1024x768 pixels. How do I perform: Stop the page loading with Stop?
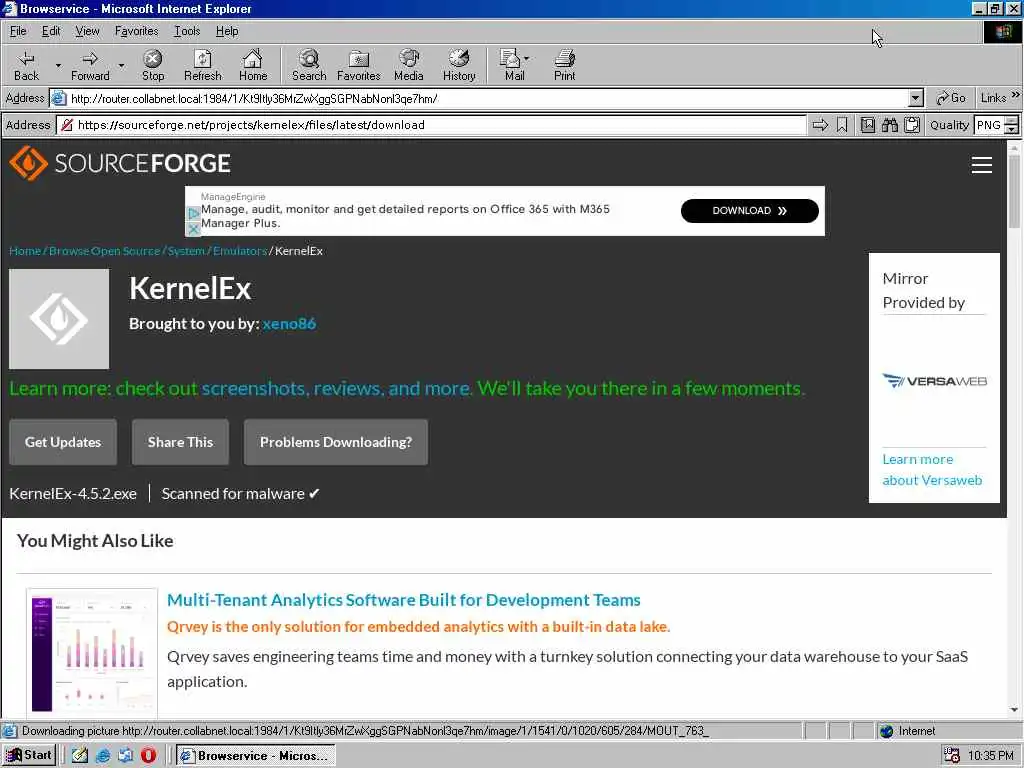click(x=153, y=65)
